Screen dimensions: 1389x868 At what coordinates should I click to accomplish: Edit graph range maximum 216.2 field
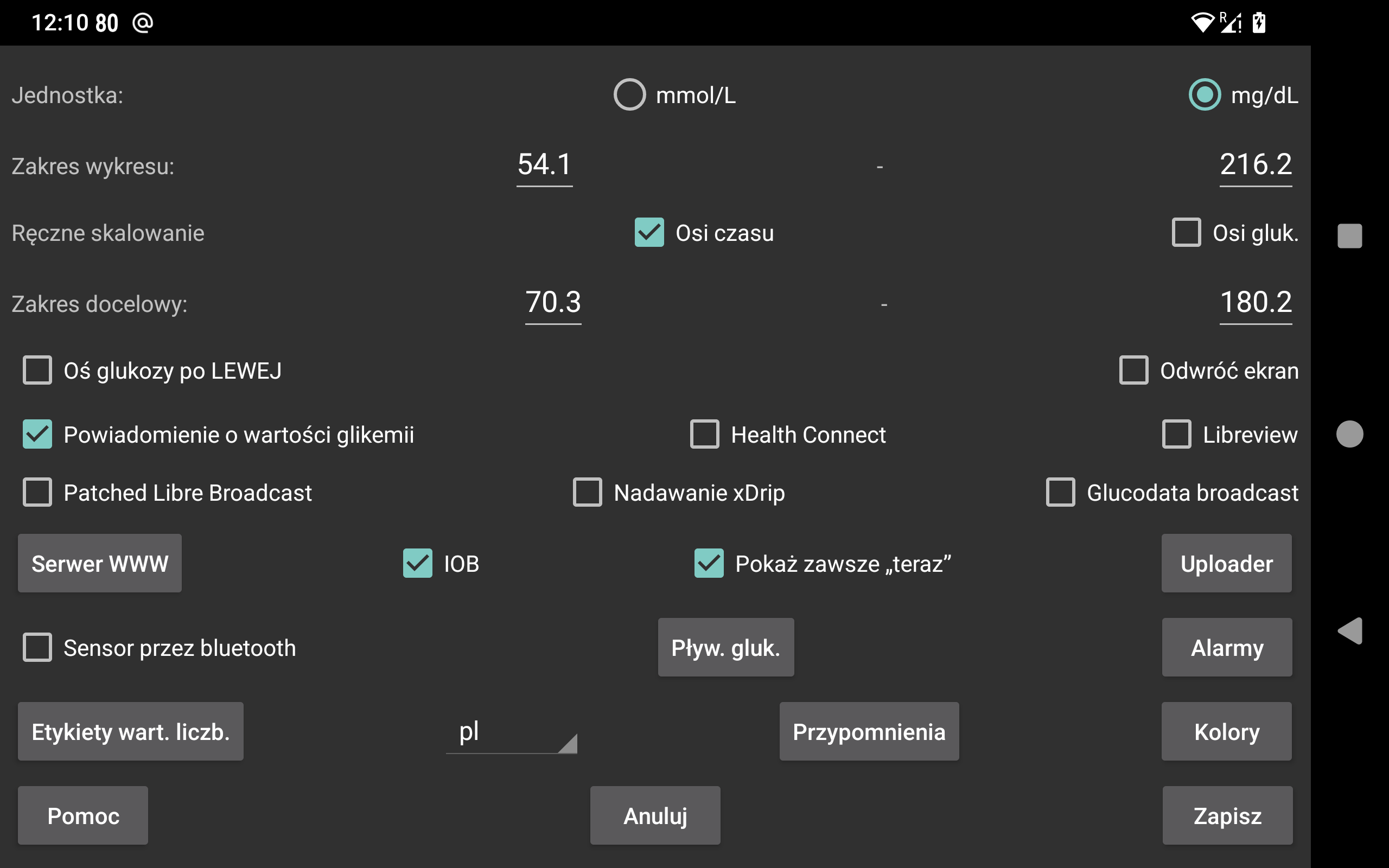coord(1256,165)
